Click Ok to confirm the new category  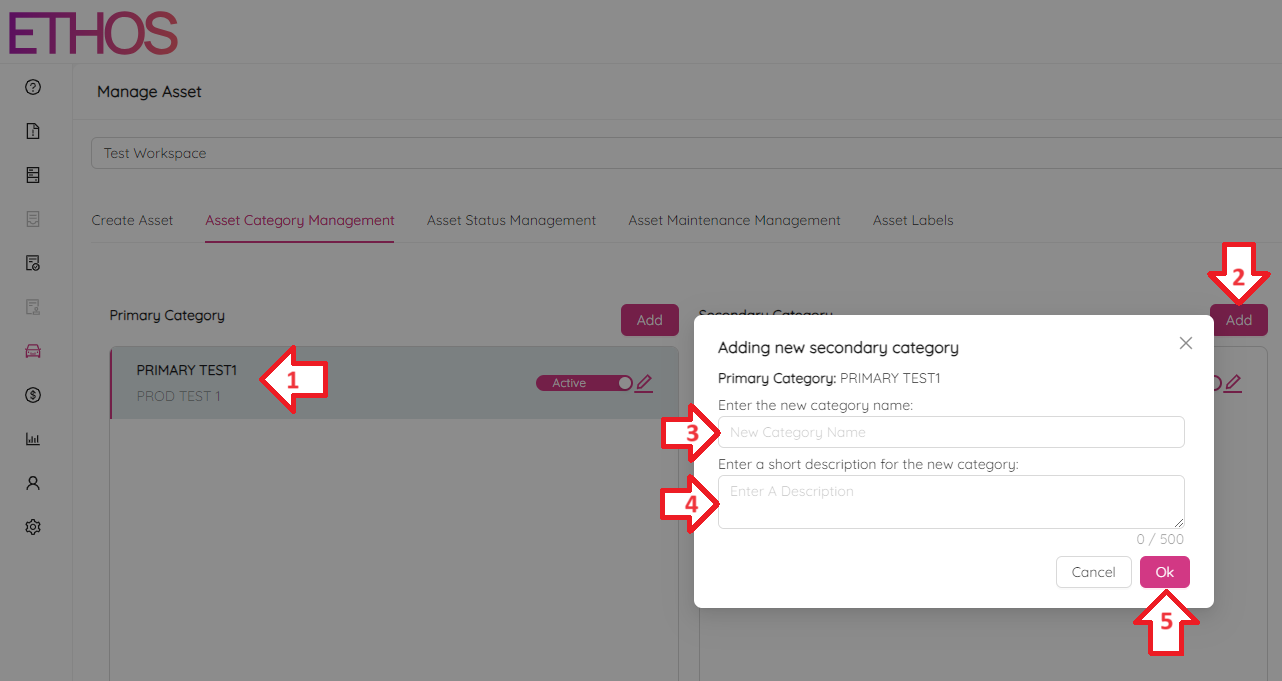1164,572
